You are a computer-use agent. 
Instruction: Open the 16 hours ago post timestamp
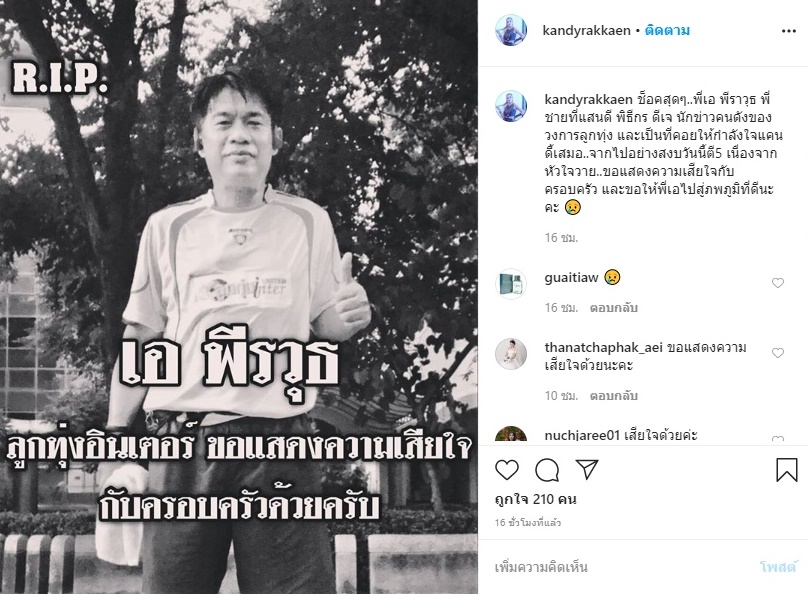coord(528,522)
